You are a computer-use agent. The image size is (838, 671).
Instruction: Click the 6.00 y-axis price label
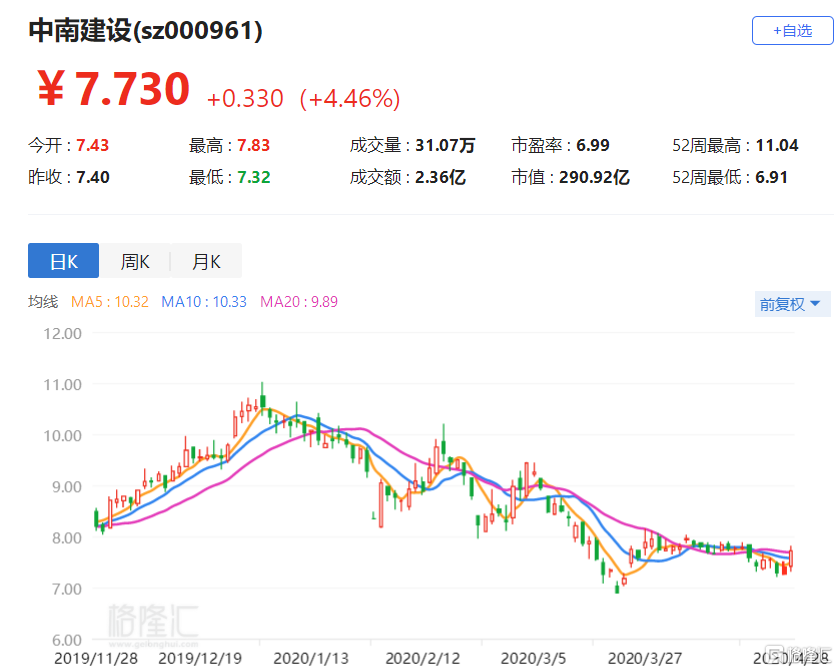[x=67, y=640]
